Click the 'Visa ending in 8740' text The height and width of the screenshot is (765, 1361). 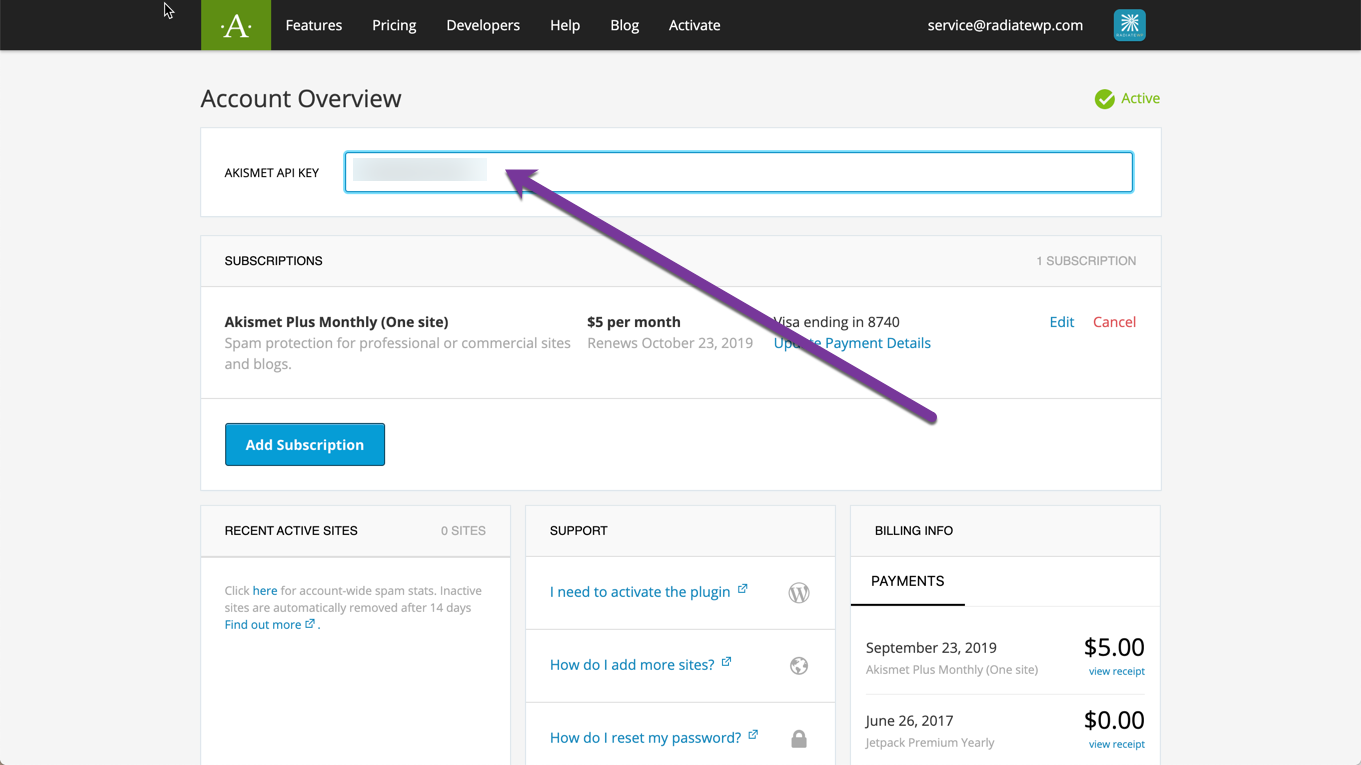(837, 322)
